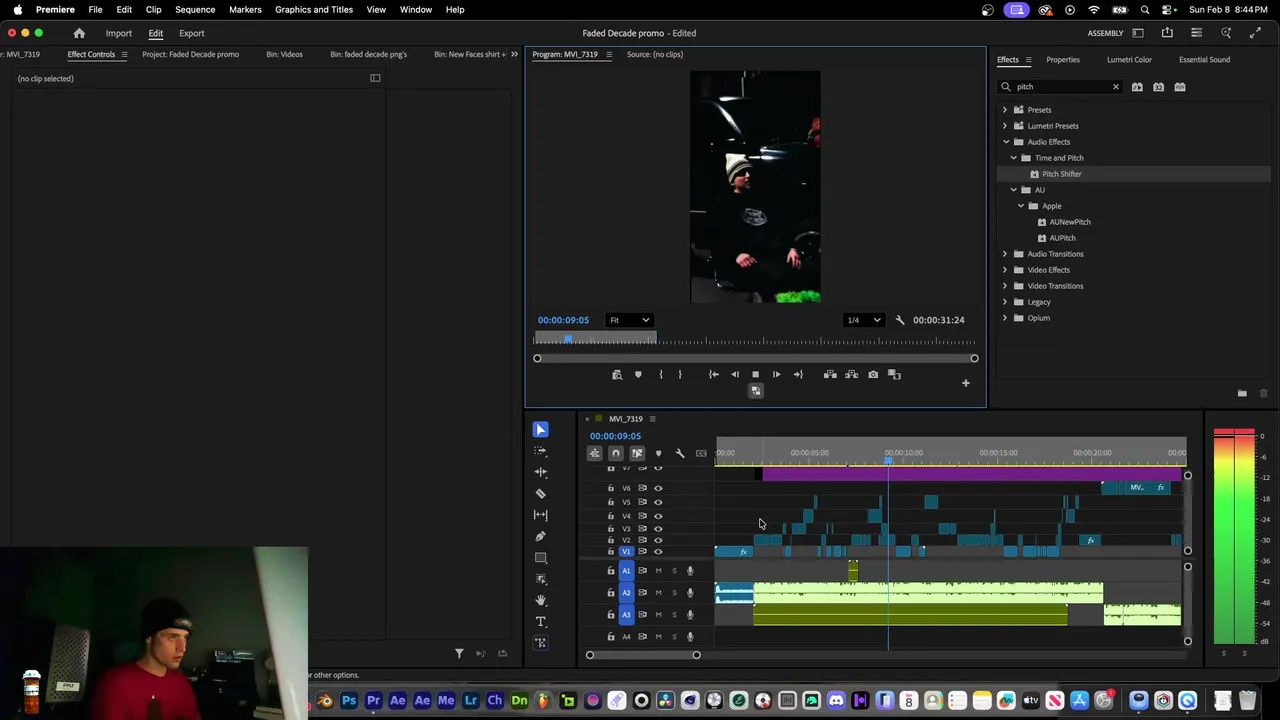Hide track V4 with eye icon
1280x720 pixels.
click(x=658, y=516)
